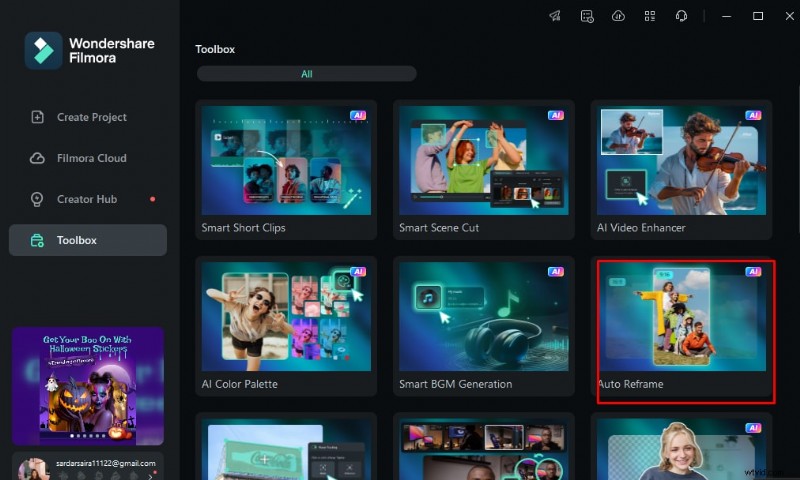
Task: Click AI badge on Smart BGM Generation card
Action: tap(556, 271)
